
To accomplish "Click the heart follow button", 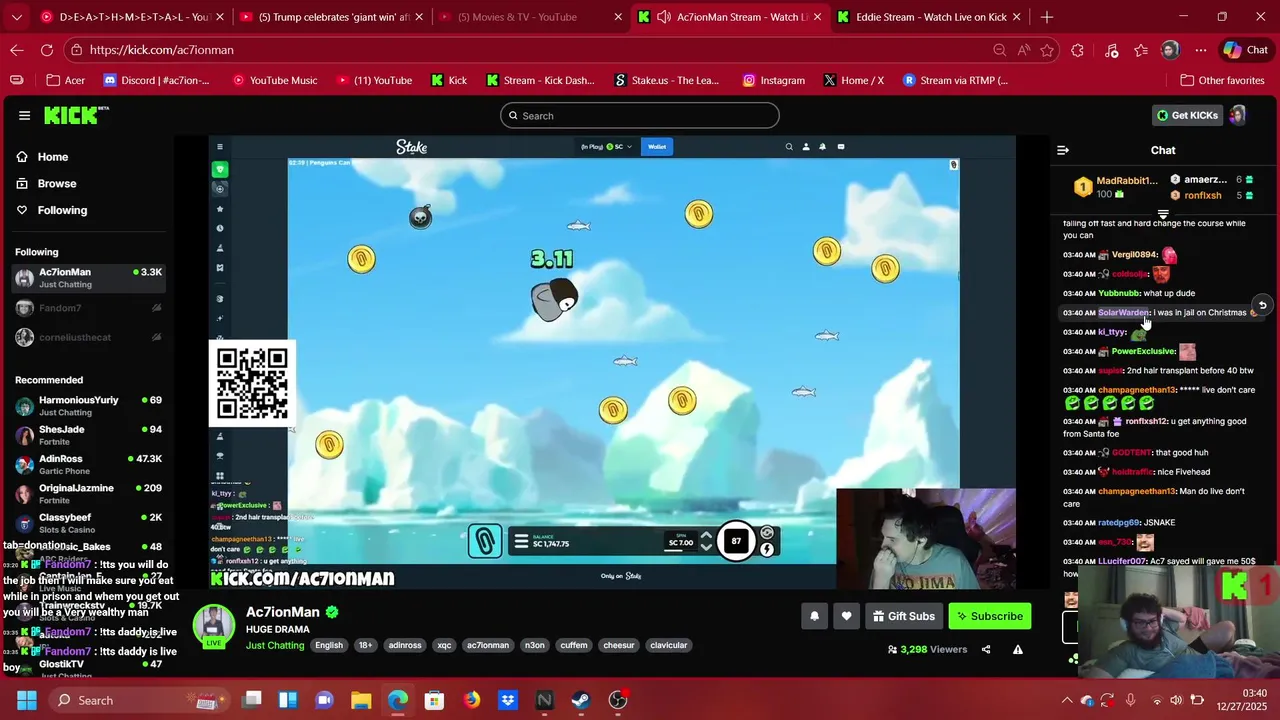I will 846,616.
